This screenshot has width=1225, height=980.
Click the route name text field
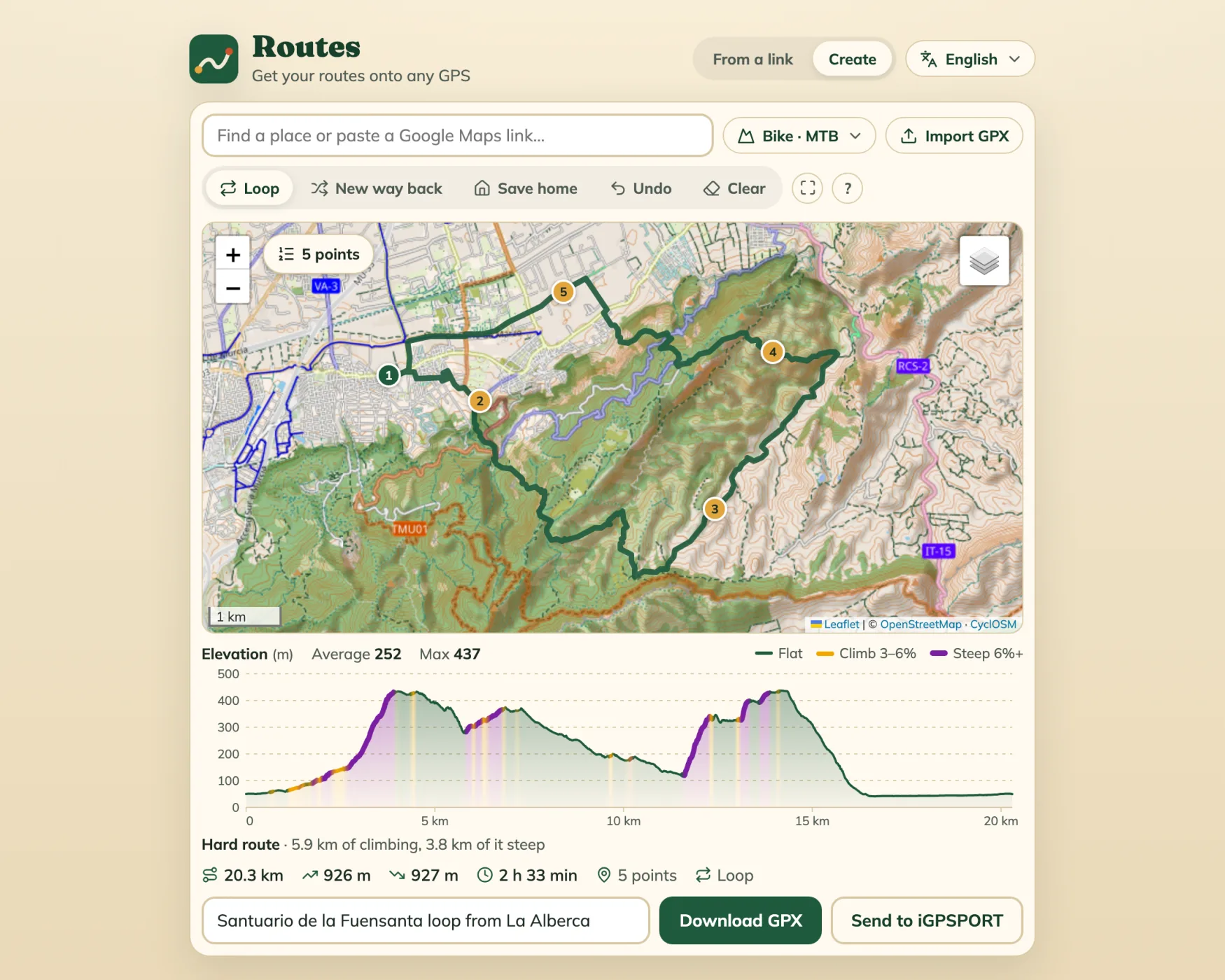tap(426, 920)
